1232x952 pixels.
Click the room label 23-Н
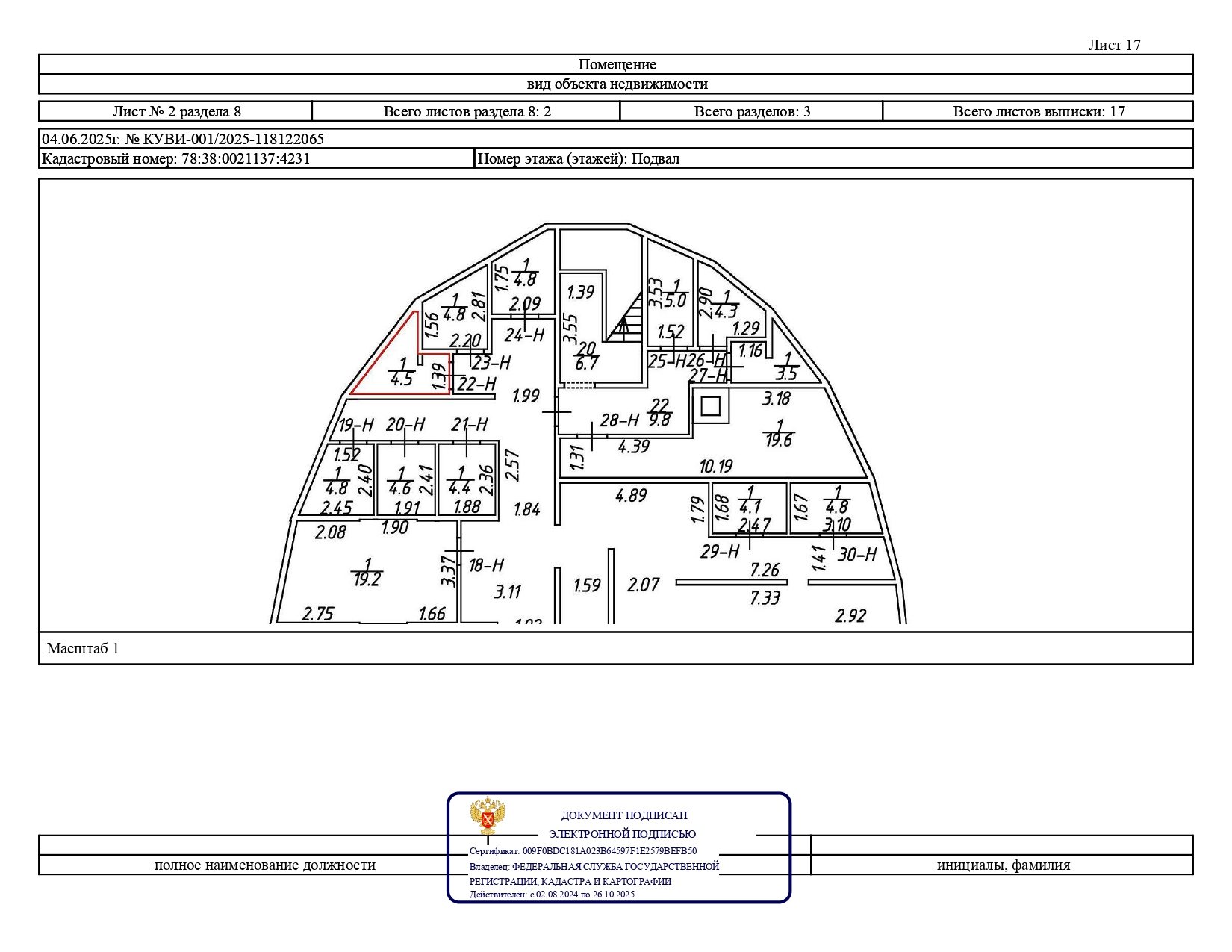tap(491, 363)
